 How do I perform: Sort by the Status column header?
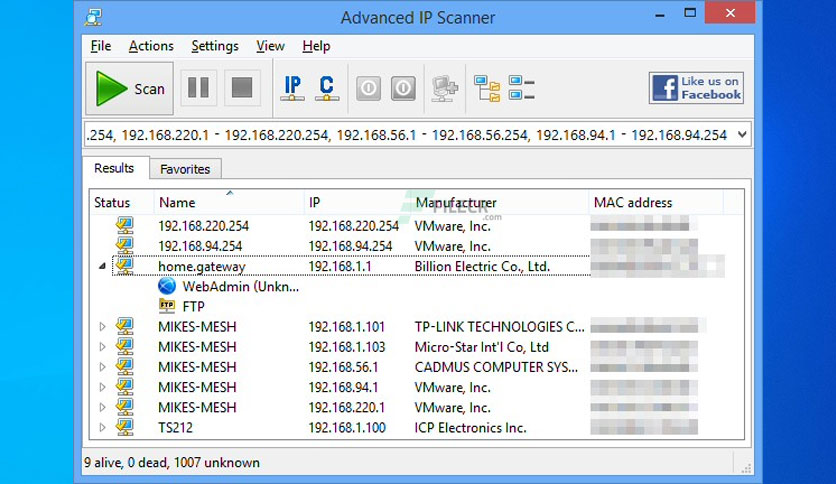tap(122, 203)
